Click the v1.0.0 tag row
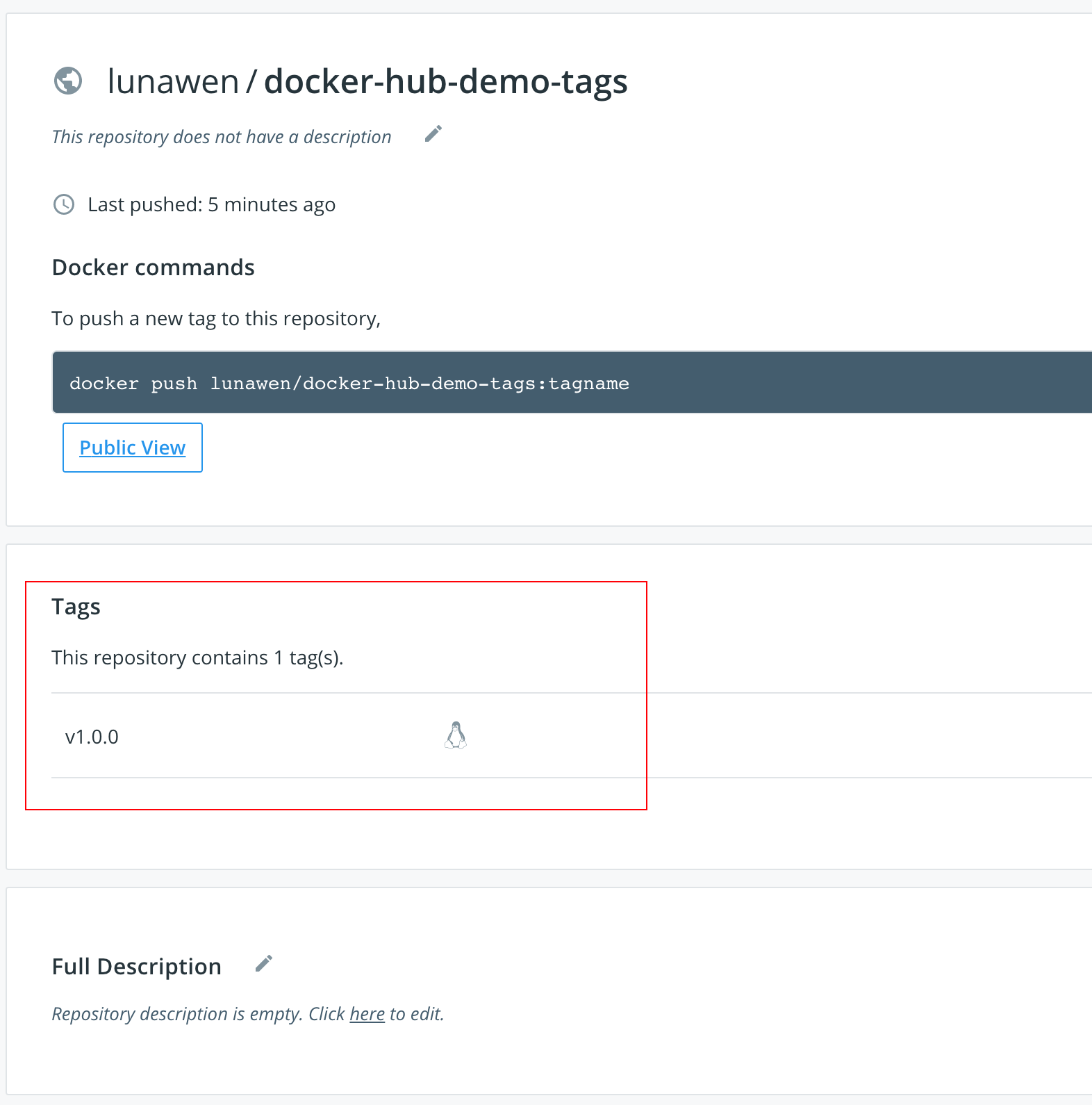Image resolution: width=1092 pixels, height=1105 pixels. (x=572, y=735)
